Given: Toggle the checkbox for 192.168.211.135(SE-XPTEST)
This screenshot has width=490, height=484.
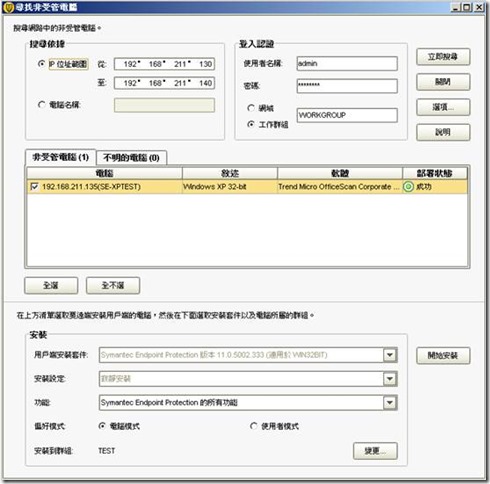Looking at the screenshot, I should (34, 187).
